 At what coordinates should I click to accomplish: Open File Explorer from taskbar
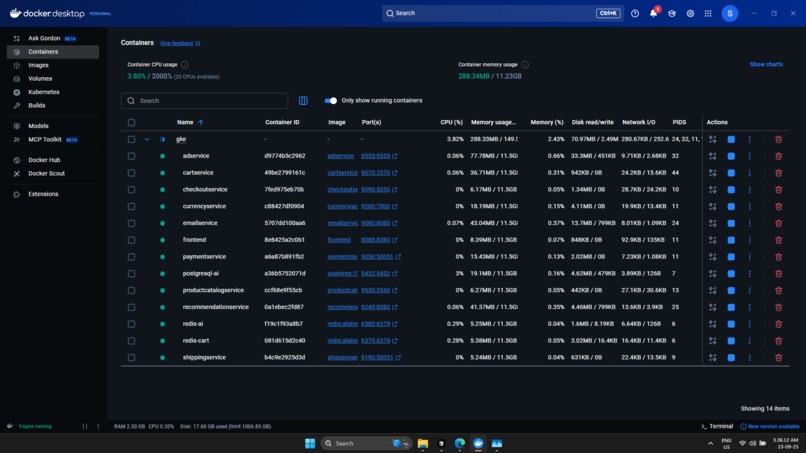pyautogui.click(x=423, y=443)
